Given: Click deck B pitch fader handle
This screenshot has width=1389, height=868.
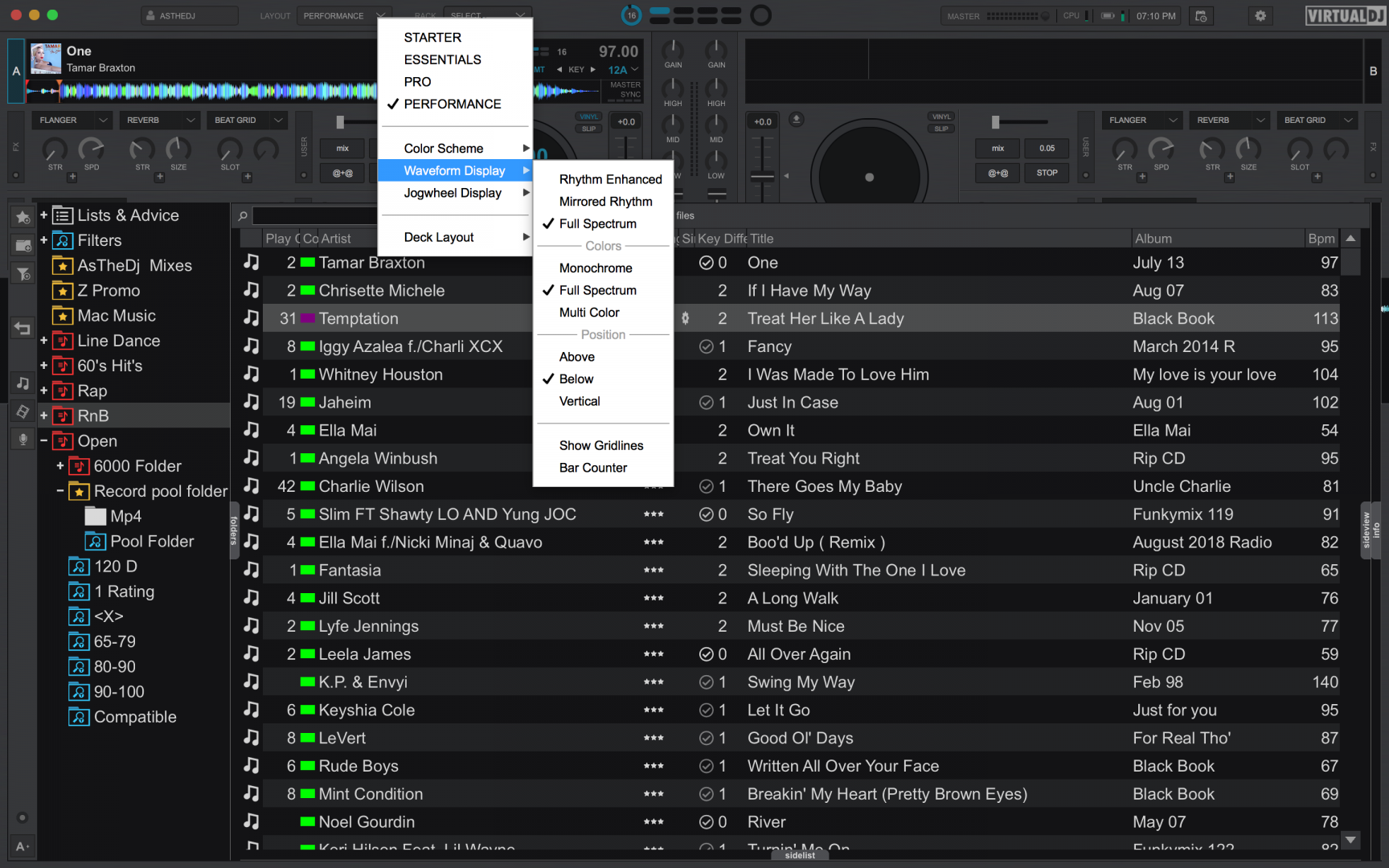Looking at the screenshot, I should pyautogui.click(x=762, y=177).
